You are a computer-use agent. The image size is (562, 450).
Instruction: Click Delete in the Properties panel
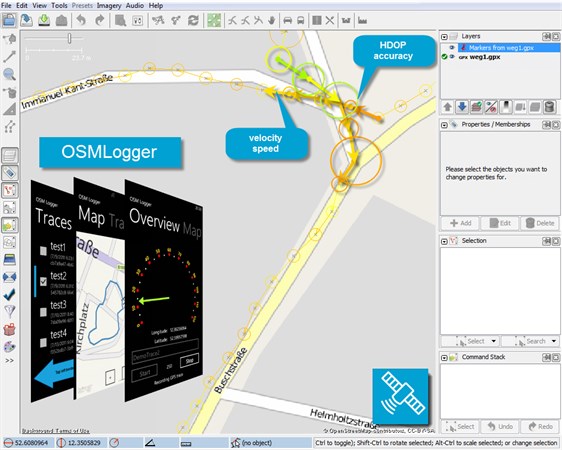[x=540, y=223]
